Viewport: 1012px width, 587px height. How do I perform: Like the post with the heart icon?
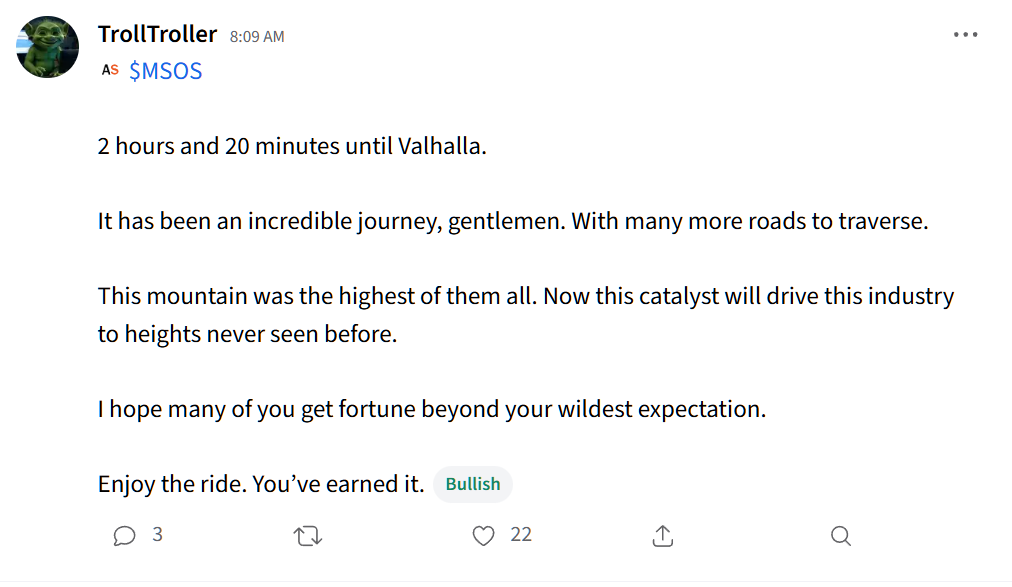coord(484,537)
